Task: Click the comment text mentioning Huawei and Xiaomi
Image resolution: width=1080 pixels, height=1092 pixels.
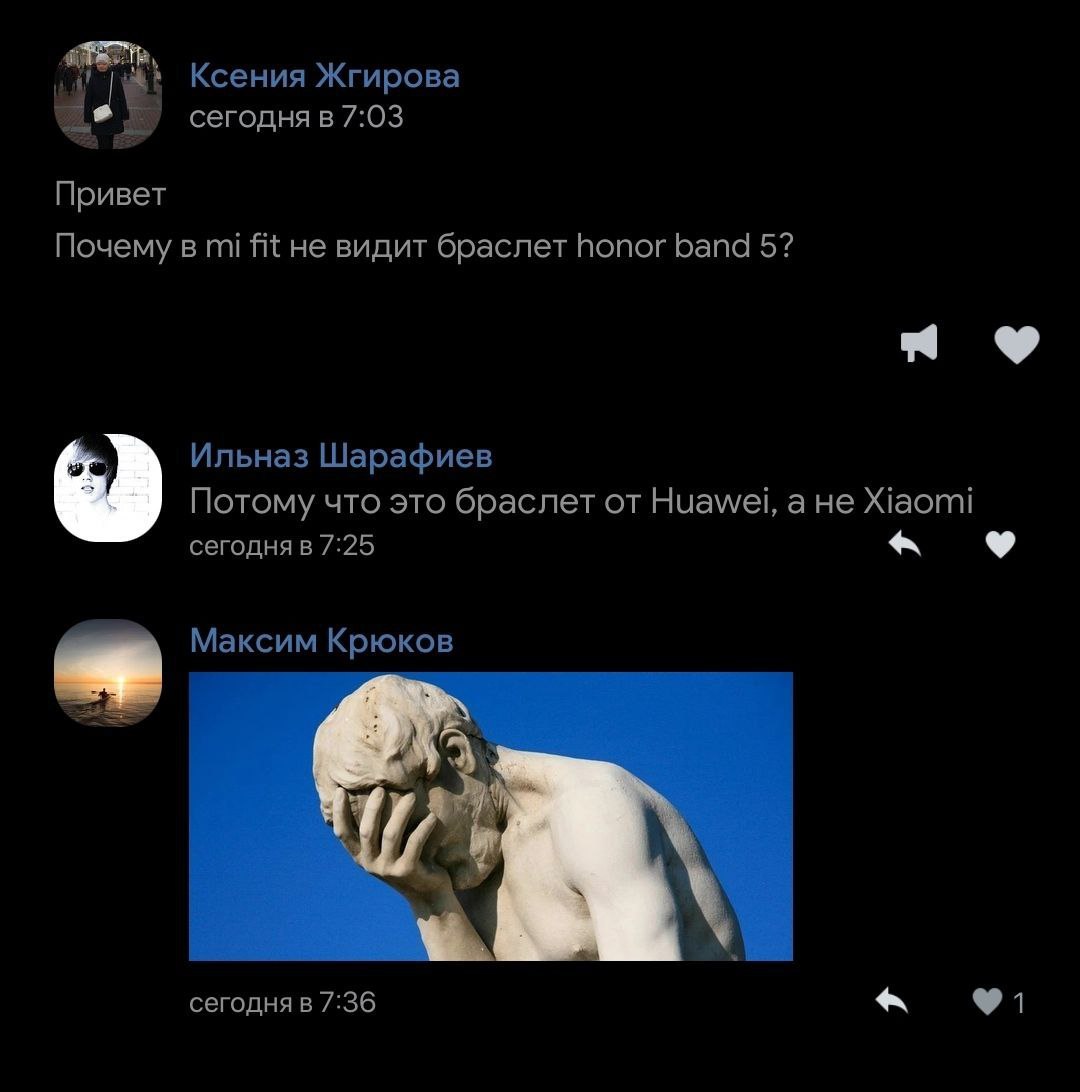Action: pos(581,501)
